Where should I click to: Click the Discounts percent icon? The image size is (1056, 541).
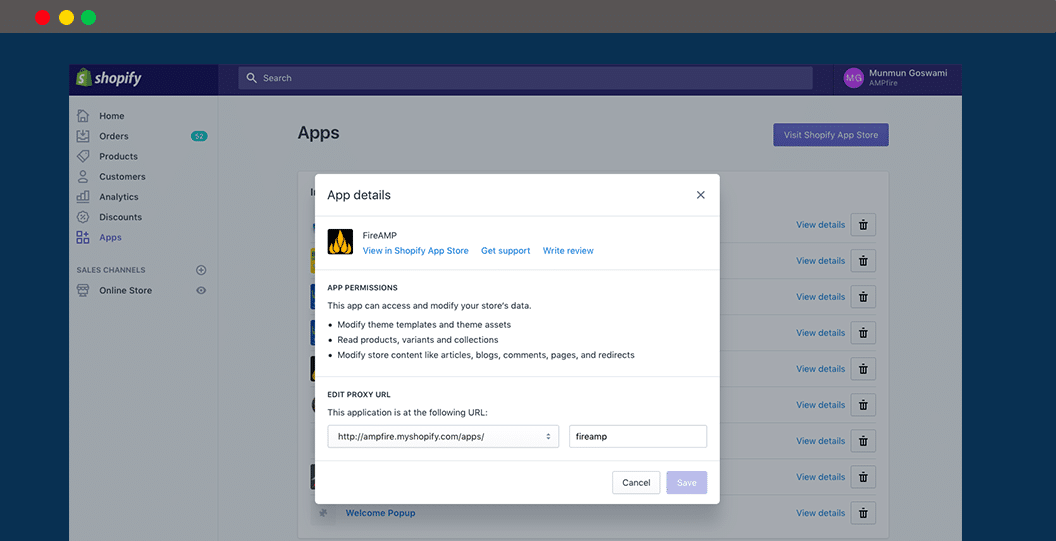point(83,217)
